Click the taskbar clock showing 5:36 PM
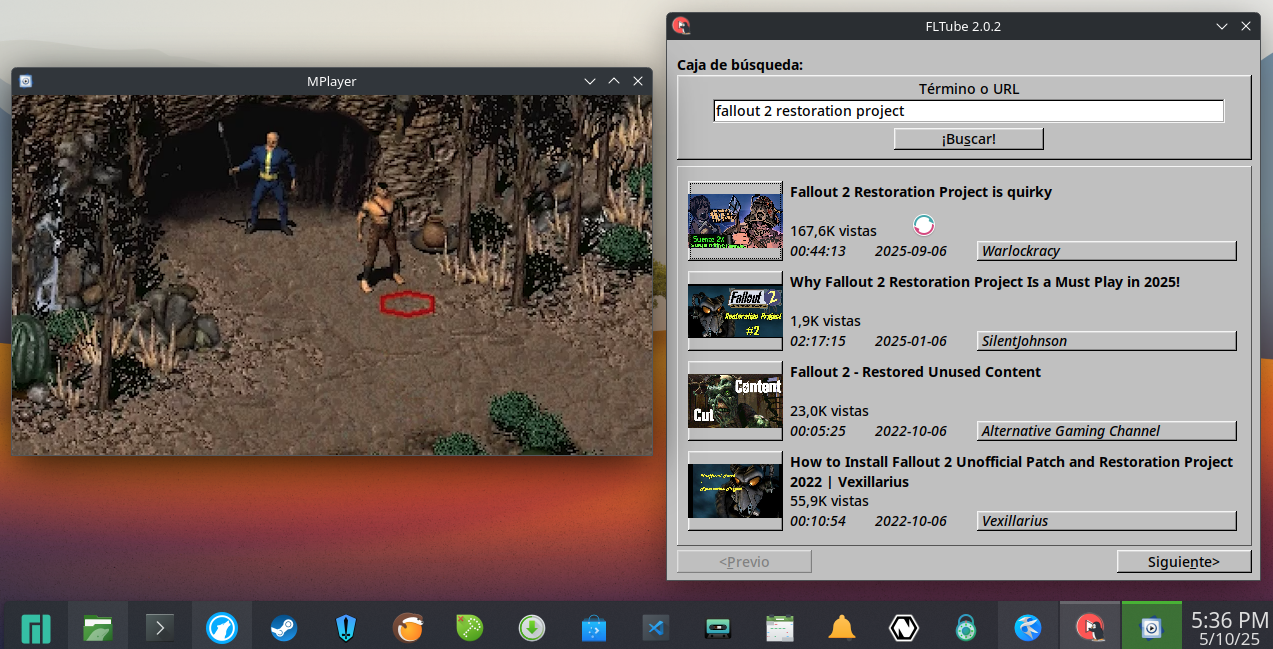Viewport: 1273px width, 649px height. coord(1229,628)
